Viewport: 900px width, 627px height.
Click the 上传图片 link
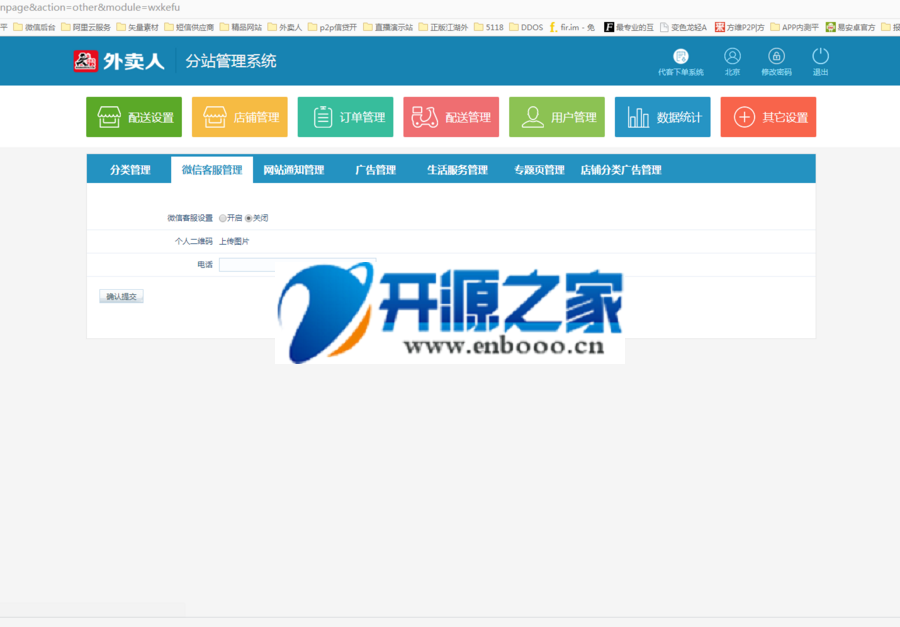click(x=234, y=241)
